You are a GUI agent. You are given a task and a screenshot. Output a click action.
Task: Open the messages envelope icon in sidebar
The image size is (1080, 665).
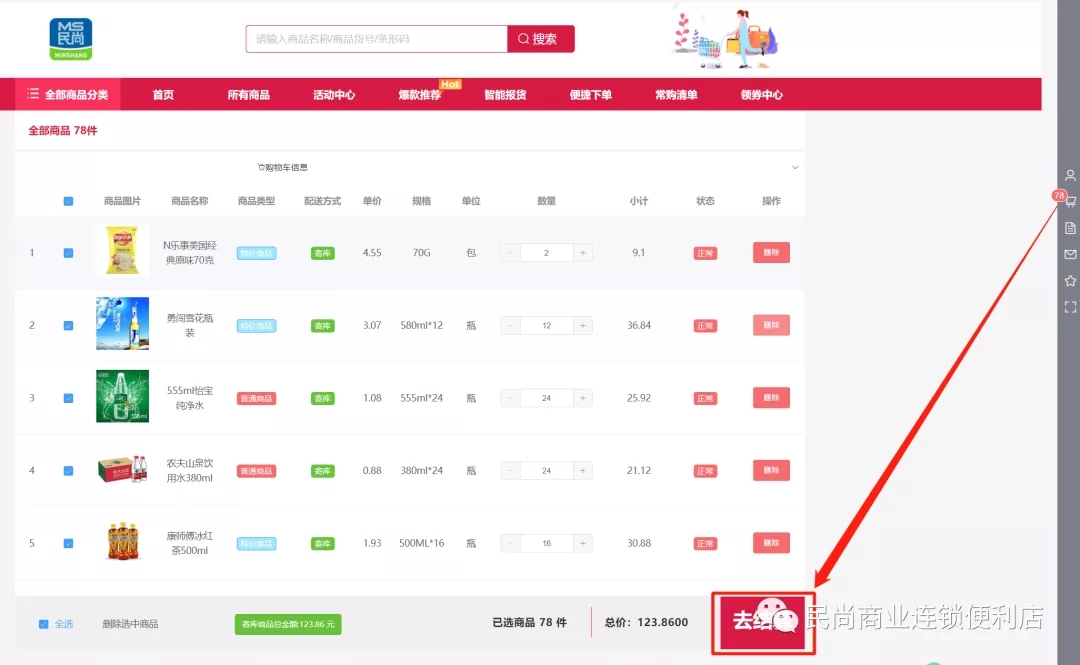(1070, 255)
